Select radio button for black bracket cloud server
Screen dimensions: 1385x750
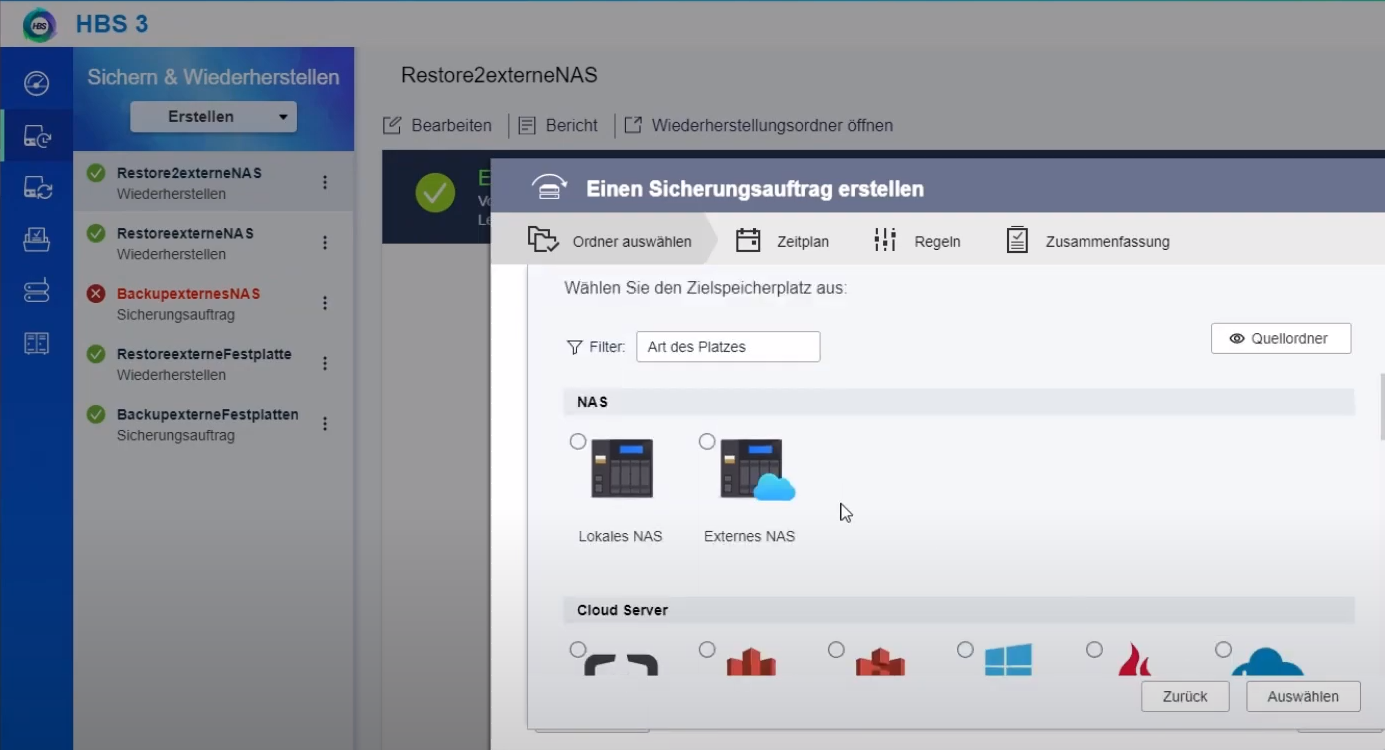(578, 650)
